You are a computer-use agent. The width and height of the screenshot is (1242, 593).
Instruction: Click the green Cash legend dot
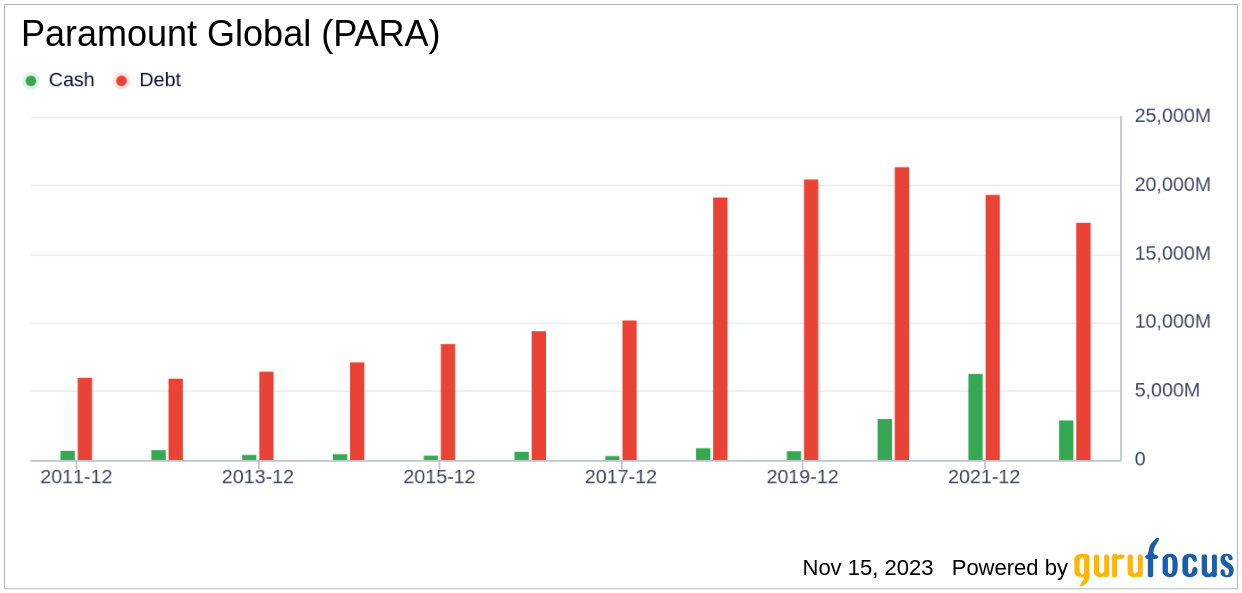point(31,81)
